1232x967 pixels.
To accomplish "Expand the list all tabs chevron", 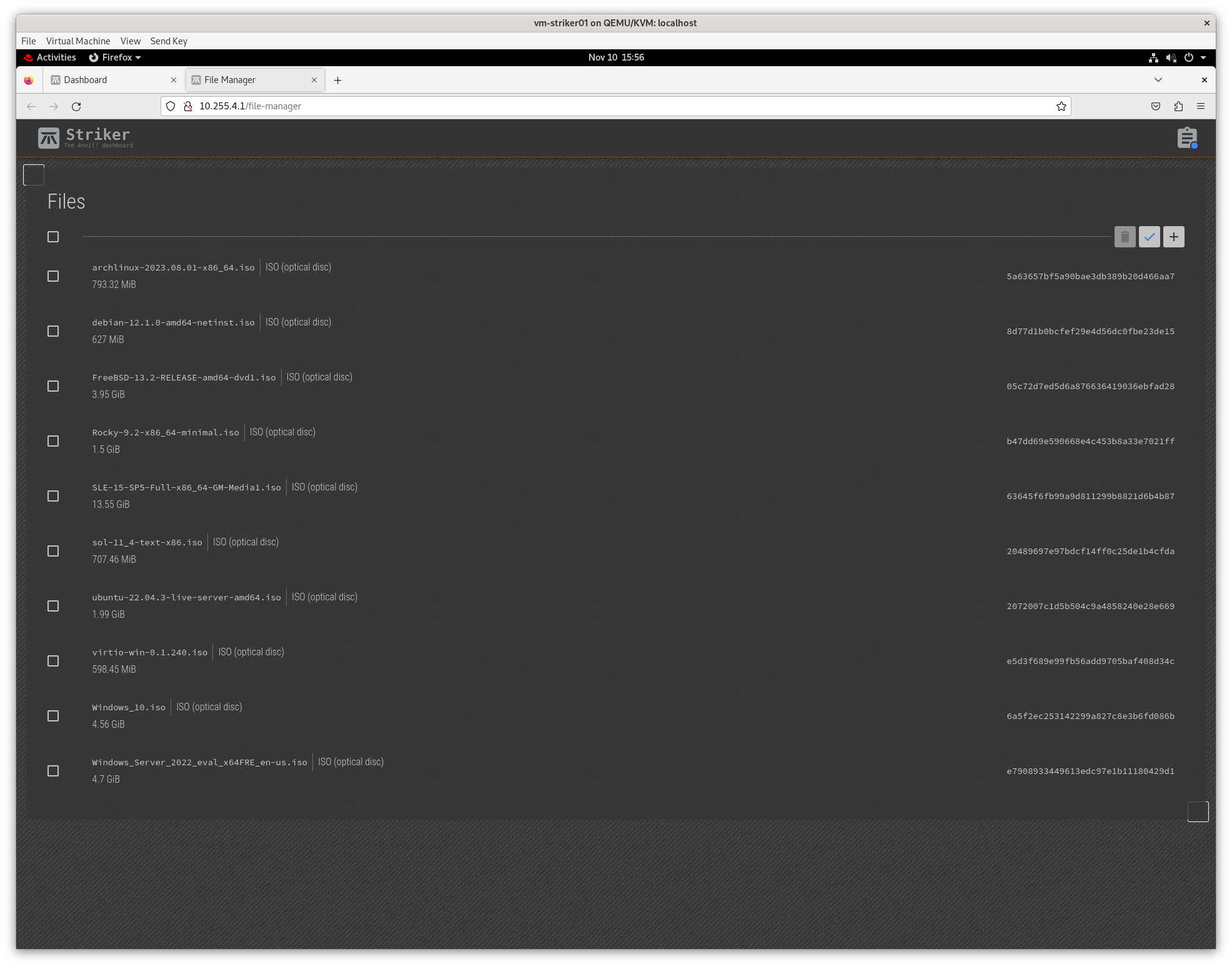I will click(x=1158, y=80).
